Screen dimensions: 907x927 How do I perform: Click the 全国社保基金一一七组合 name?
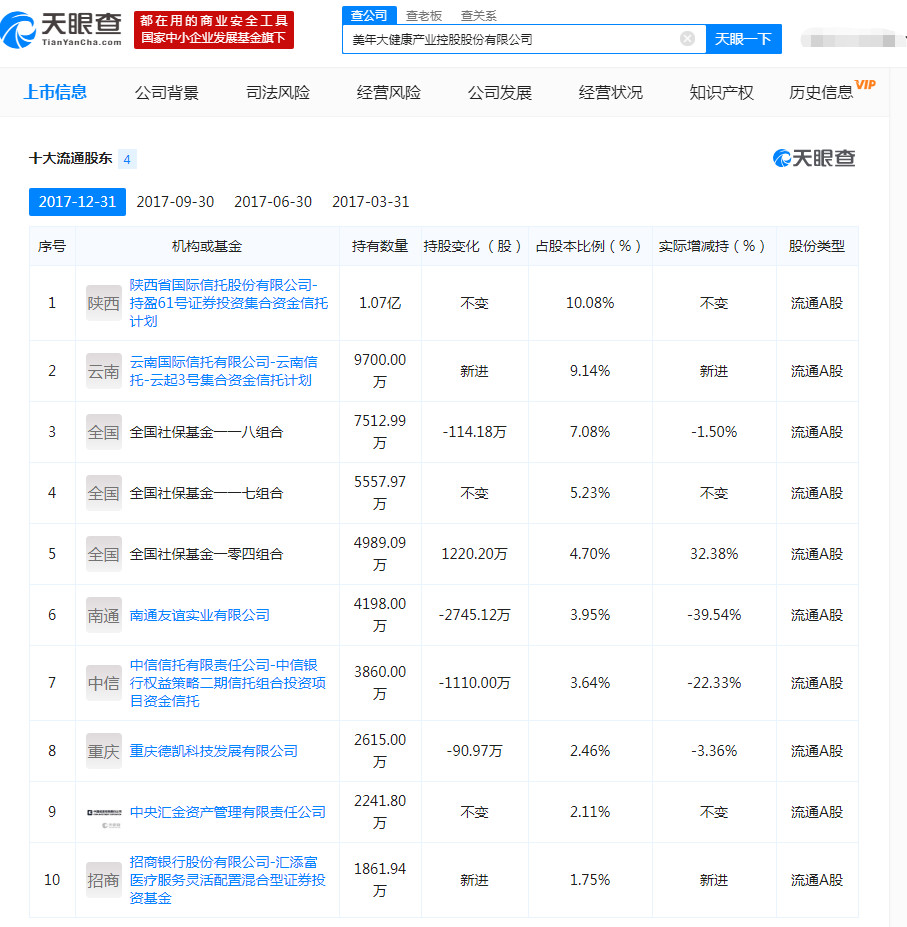pyautogui.click(x=206, y=493)
